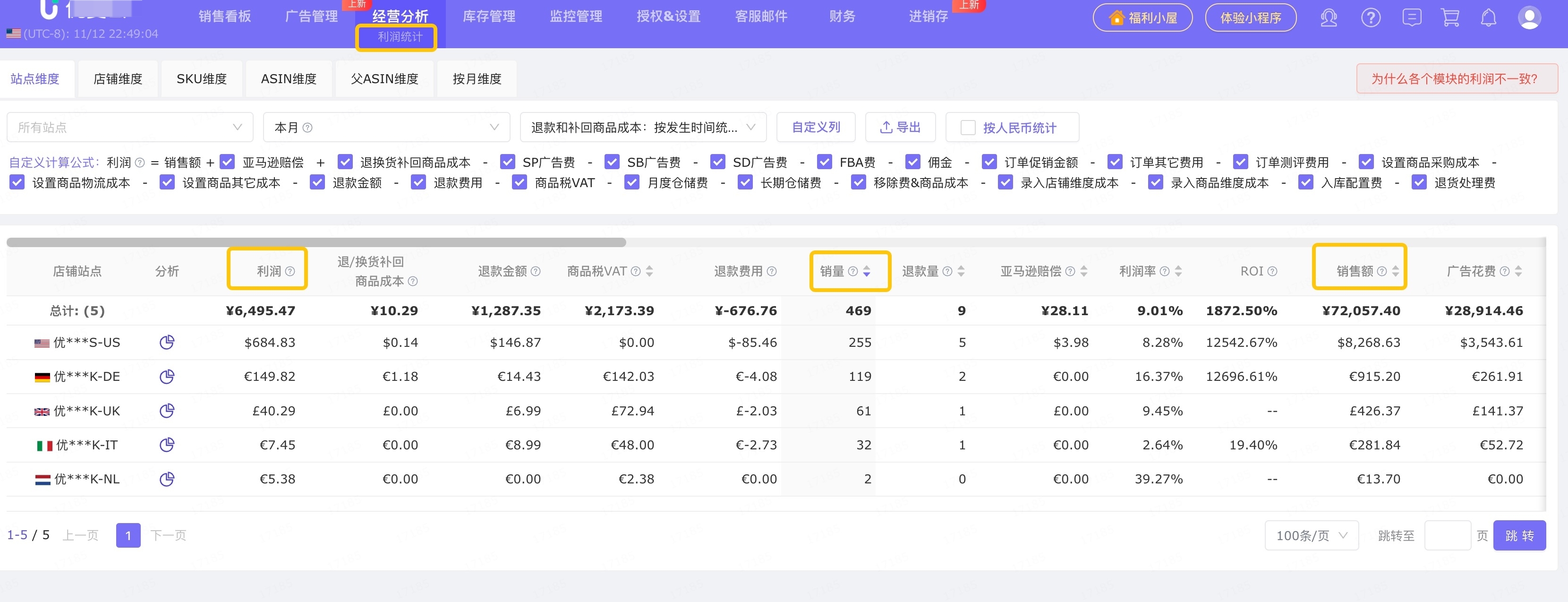Open 财务 top menu
Viewport: 1568px width, 602px height.
coord(842,17)
